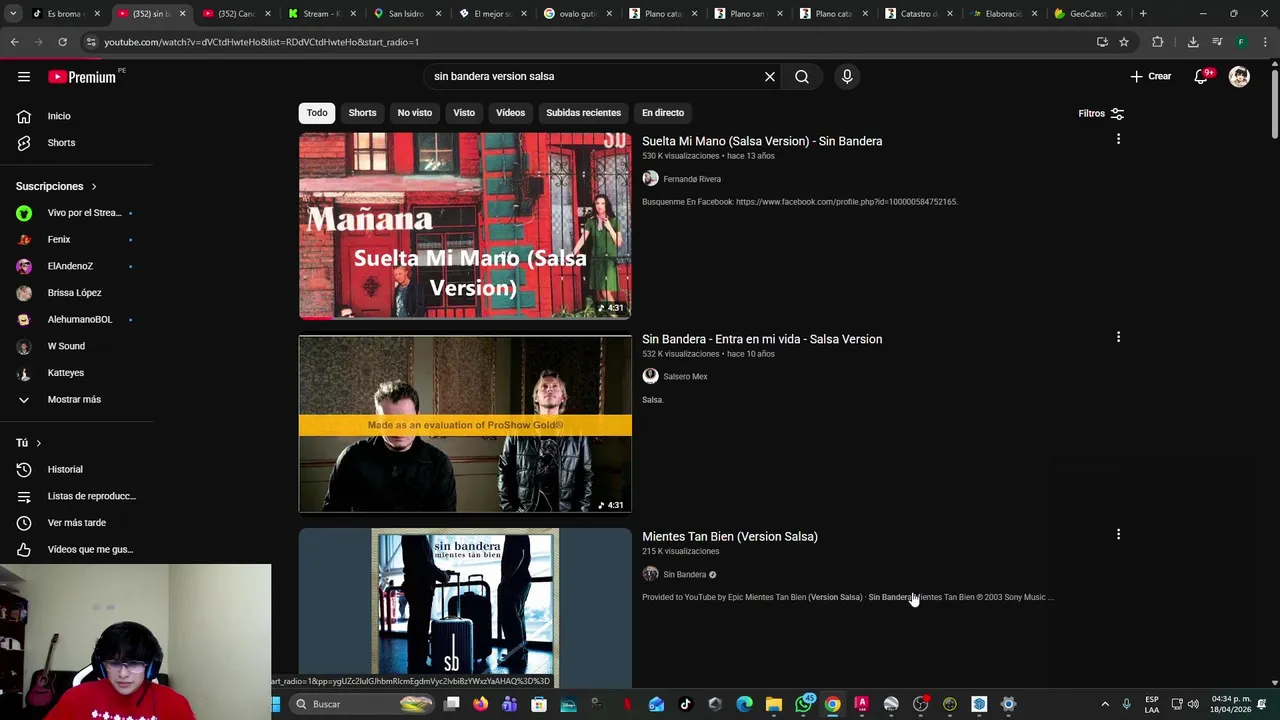Open the YouTube hamburger guide menu

click(24, 77)
